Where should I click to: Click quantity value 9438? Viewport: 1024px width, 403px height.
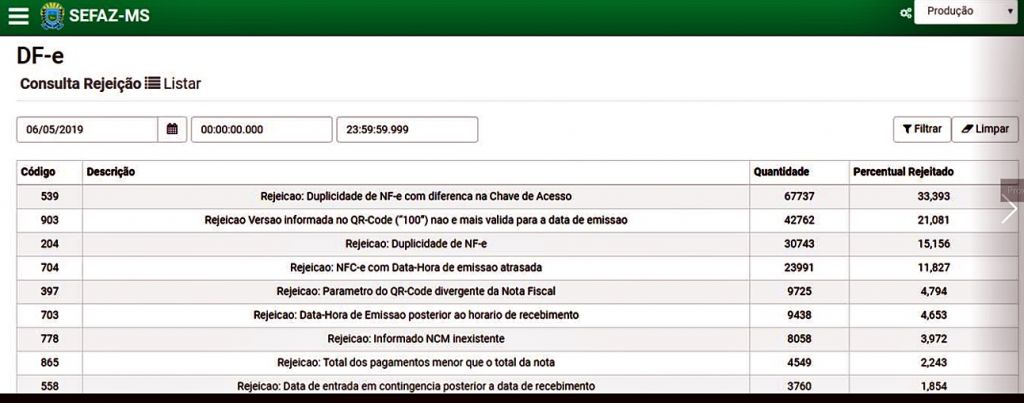click(x=799, y=315)
